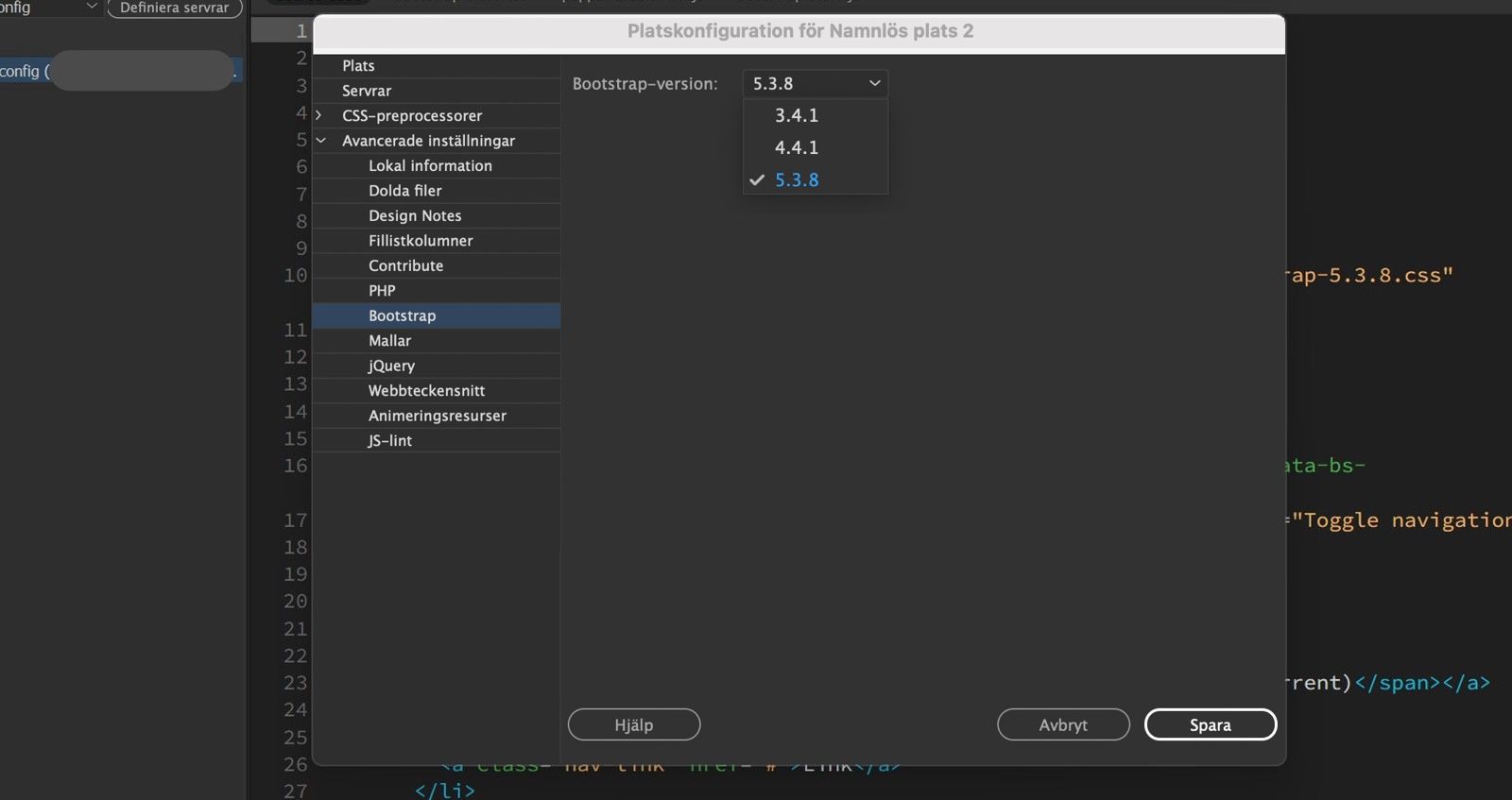The width and height of the screenshot is (1512, 800).
Task: Collapse the Avancerade inställningar category
Action: (320, 141)
